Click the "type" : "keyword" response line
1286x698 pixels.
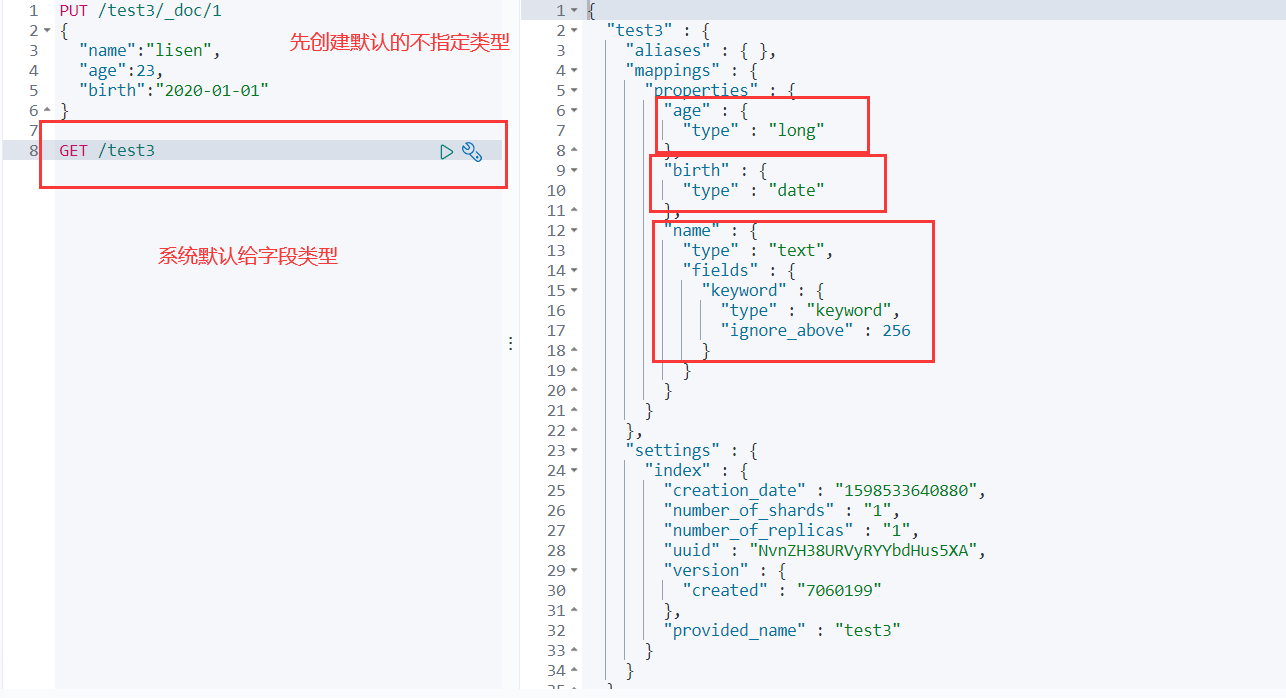pyautogui.click(x=810, y=311)
